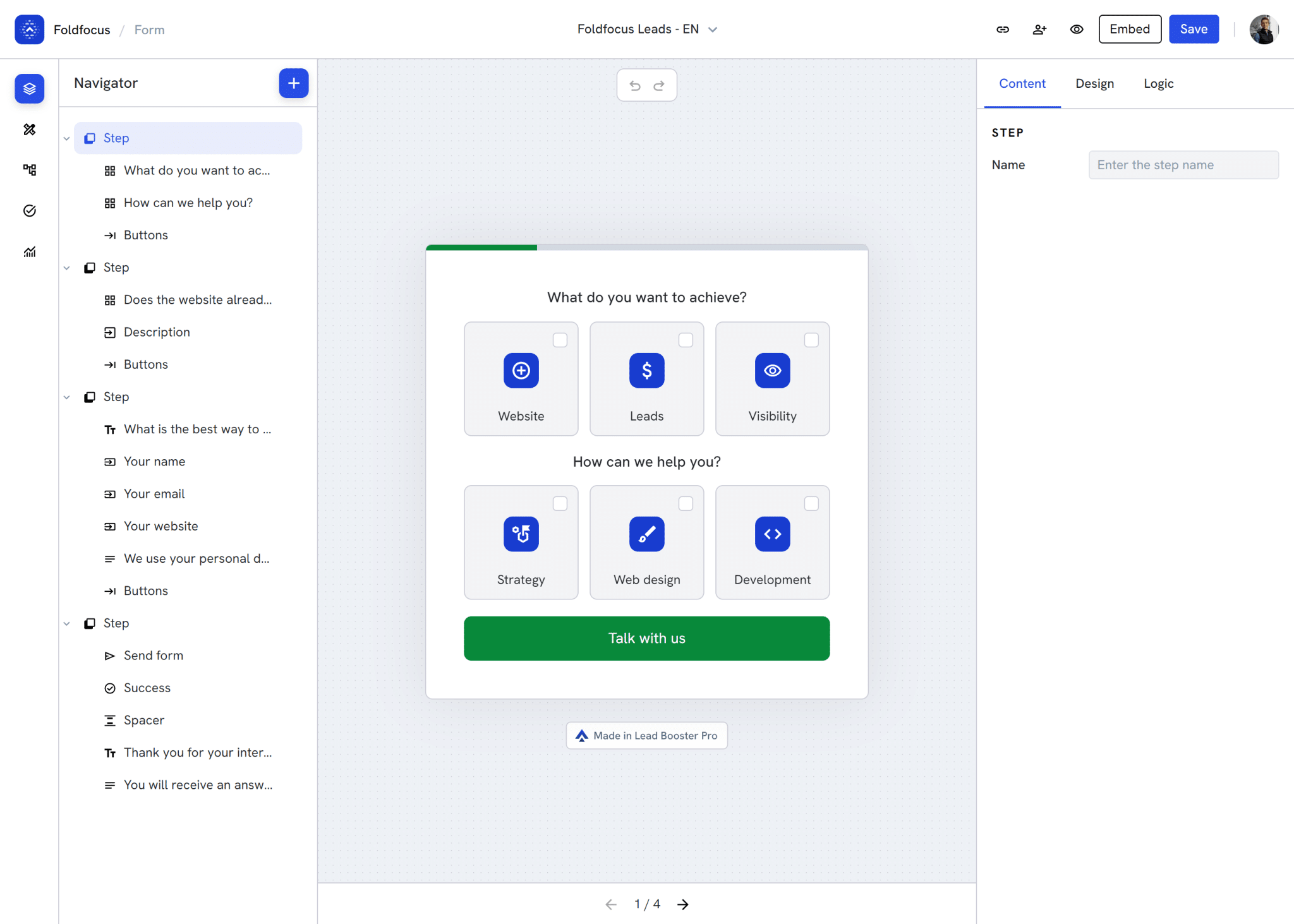Check the Website option checkbox
Screen dimensions: 1294x924
pyautogui.click(x=560, y=340)
